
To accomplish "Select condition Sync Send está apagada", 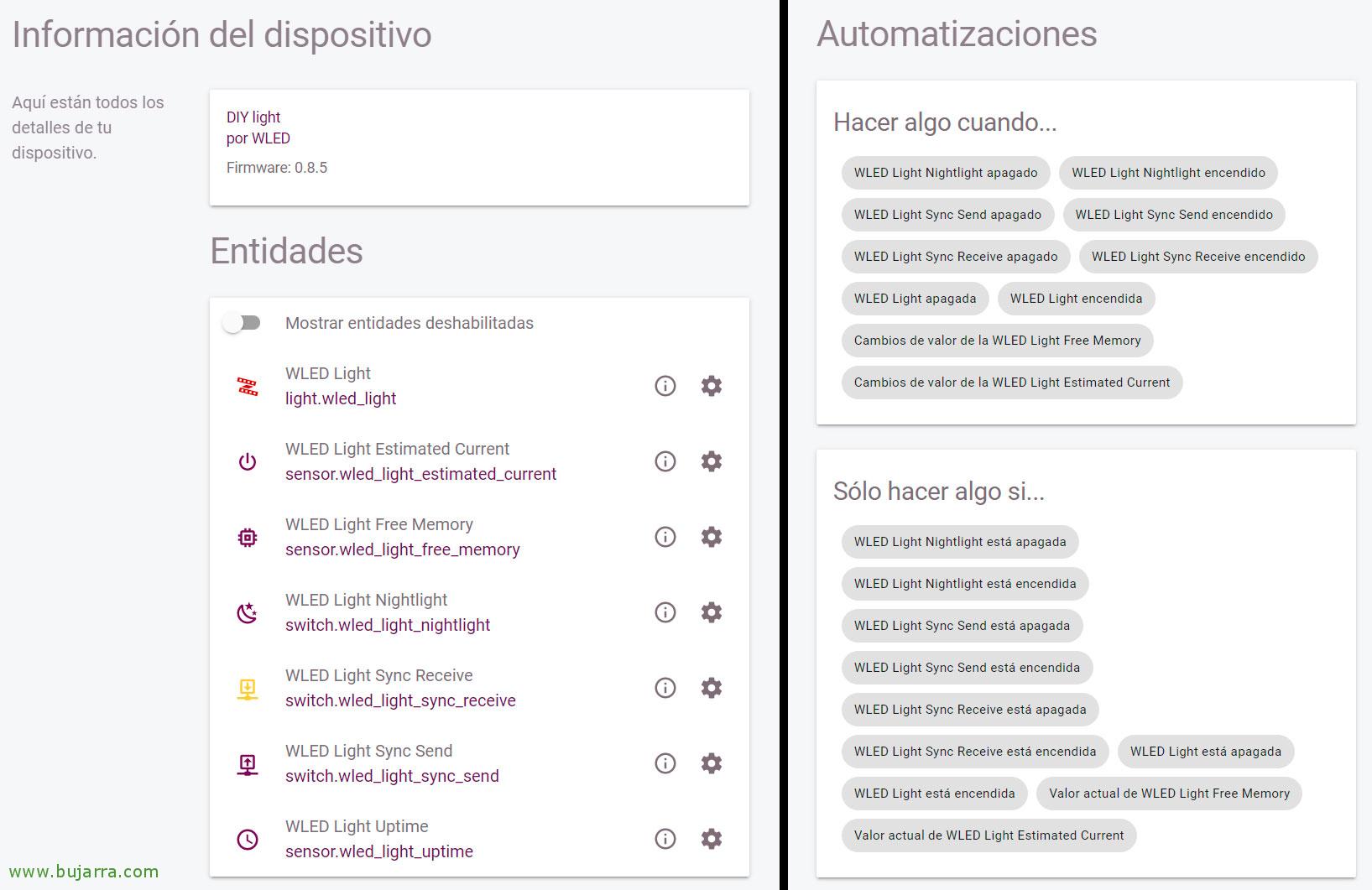I will (962, 626).
